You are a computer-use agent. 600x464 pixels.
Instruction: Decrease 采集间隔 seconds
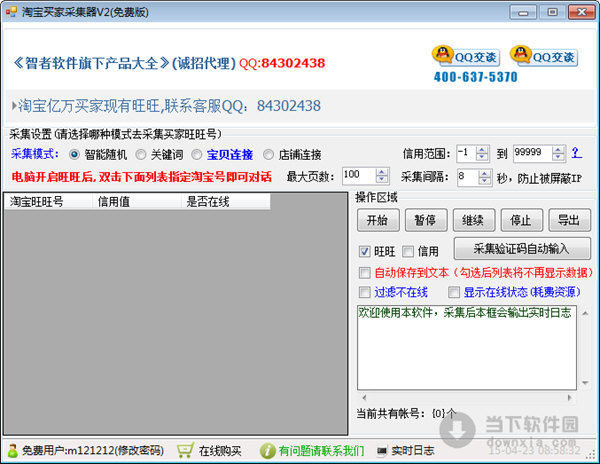485,181
